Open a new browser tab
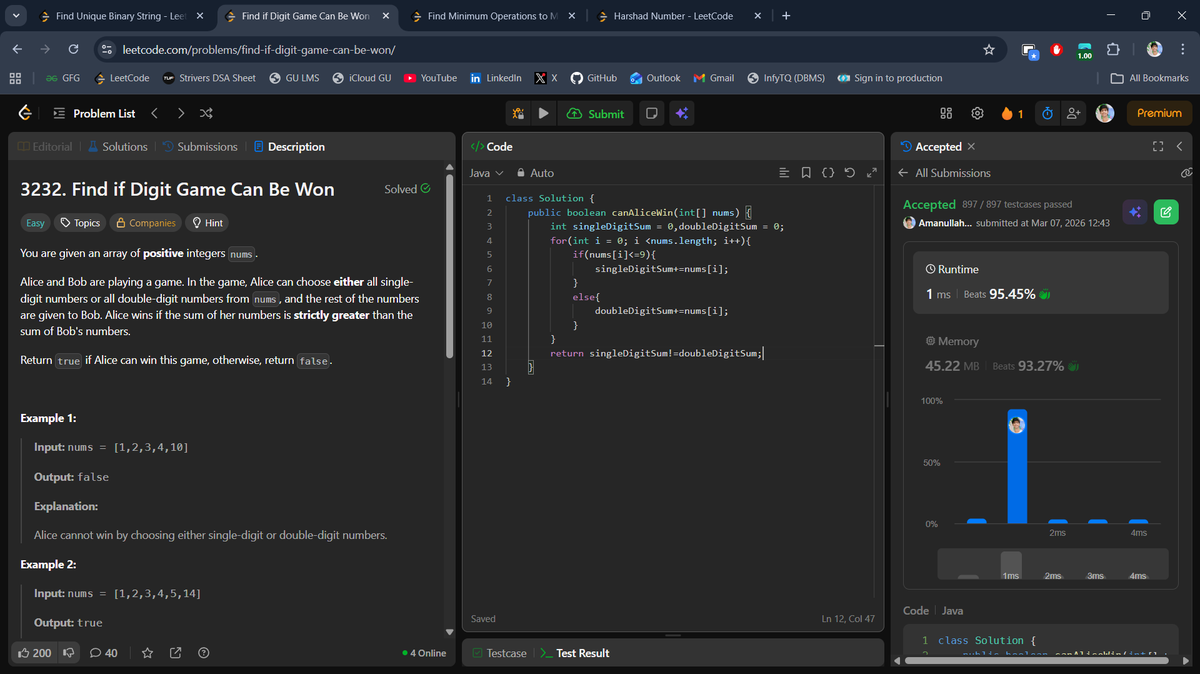Image resolution: width=1200 pixels, height=674 pixels. click(786, 16)
